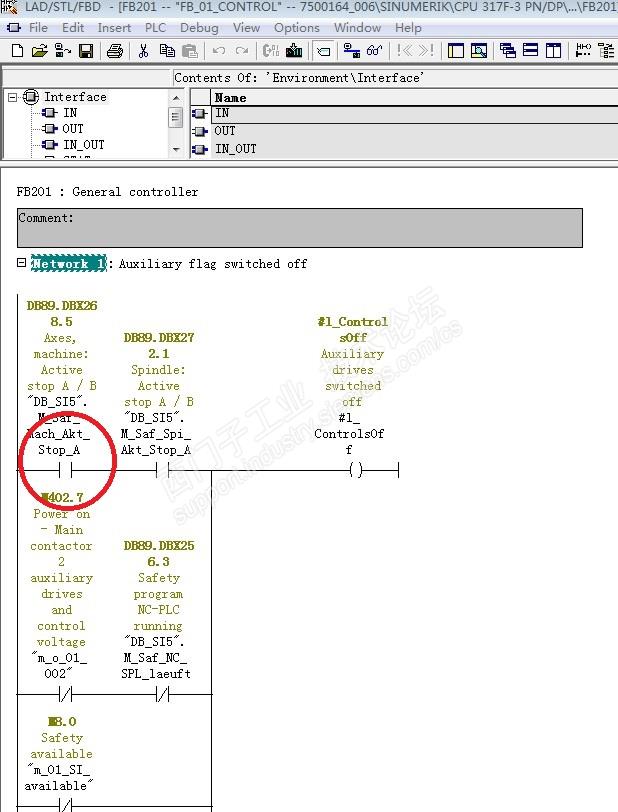Select the m_o_01_002 negated contact

click(x=65, y=694)
